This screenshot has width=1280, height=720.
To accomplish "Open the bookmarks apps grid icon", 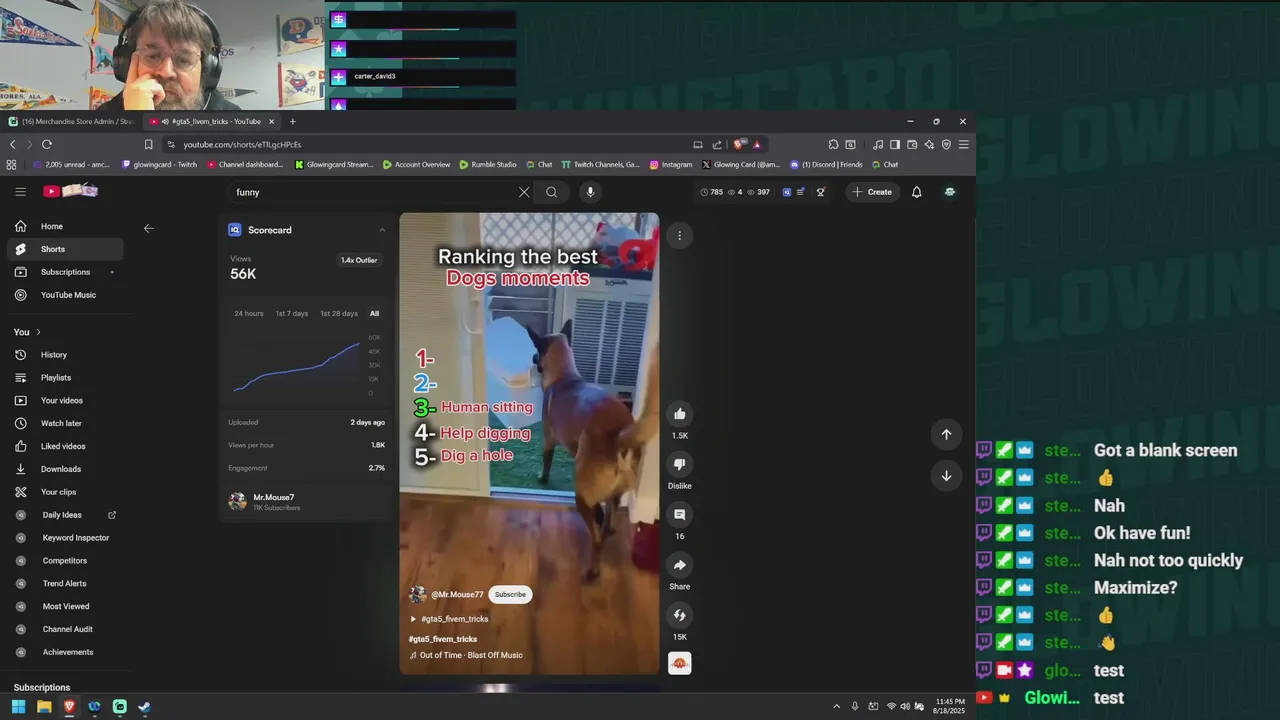I will 12,164.
